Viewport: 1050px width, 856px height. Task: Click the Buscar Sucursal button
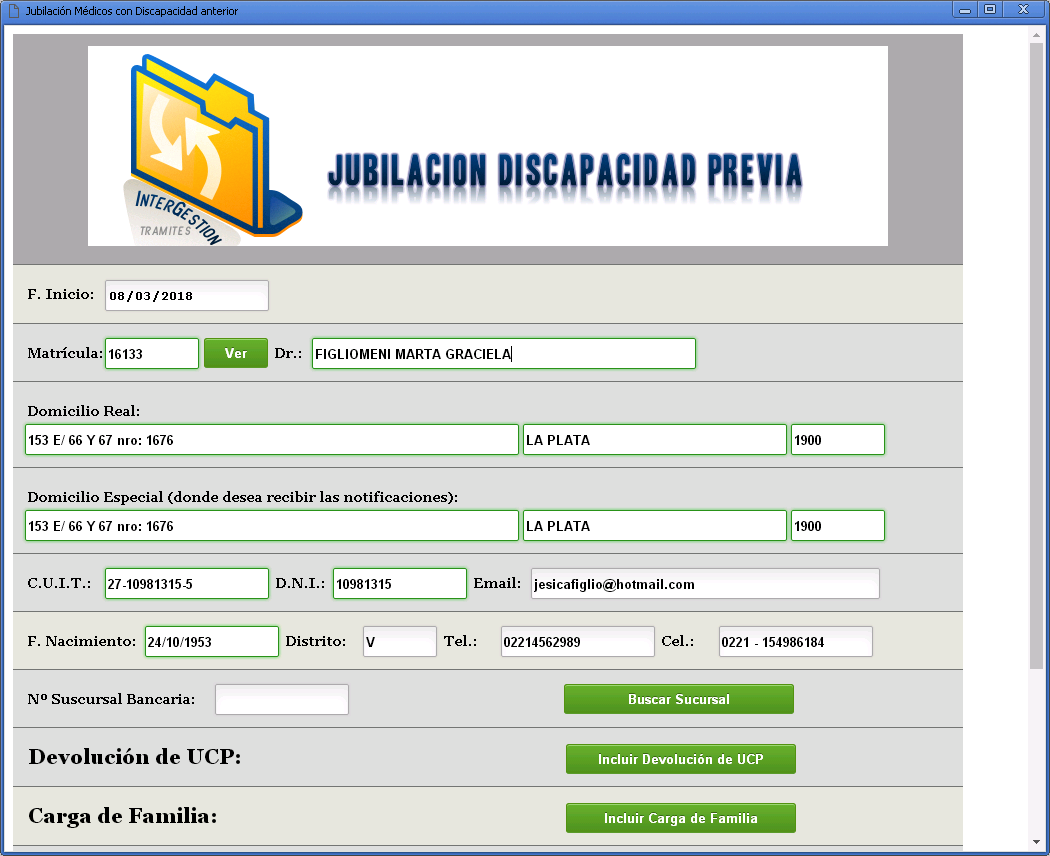[x=679, y=699]
